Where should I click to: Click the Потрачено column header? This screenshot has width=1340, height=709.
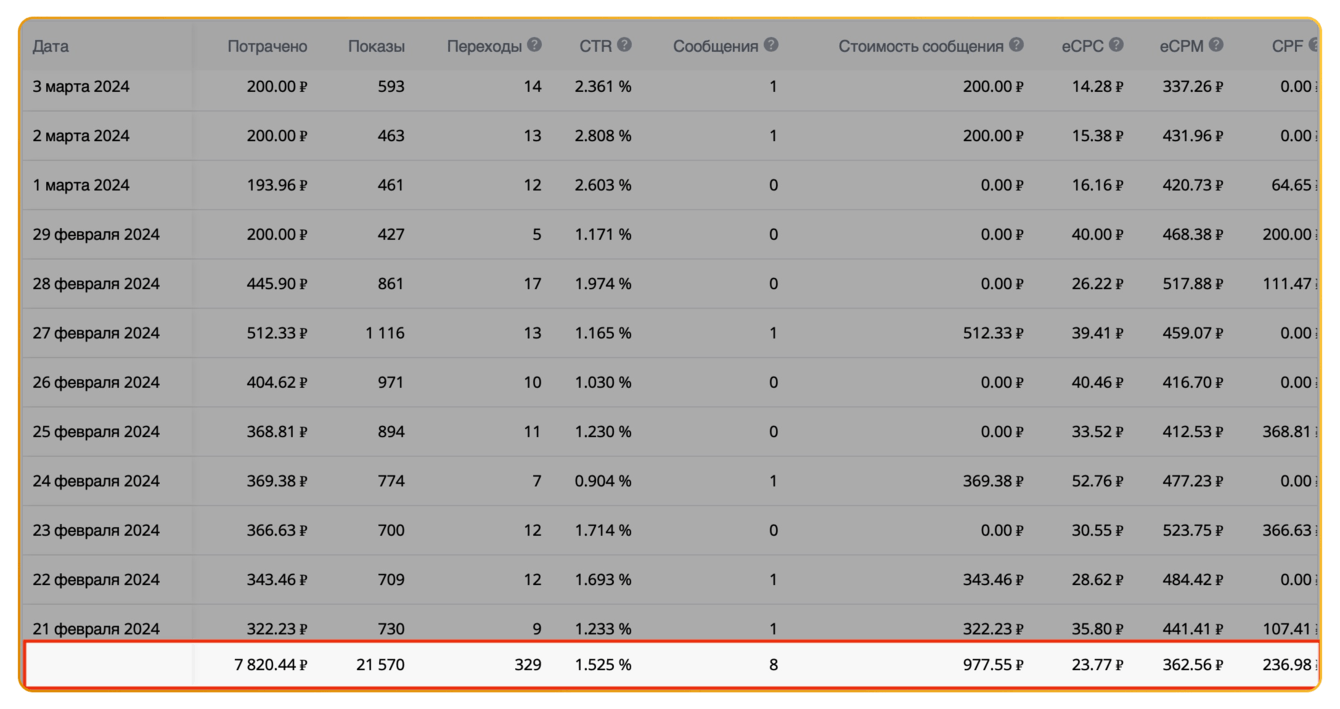pyautogui.click(x=267, y=46)
